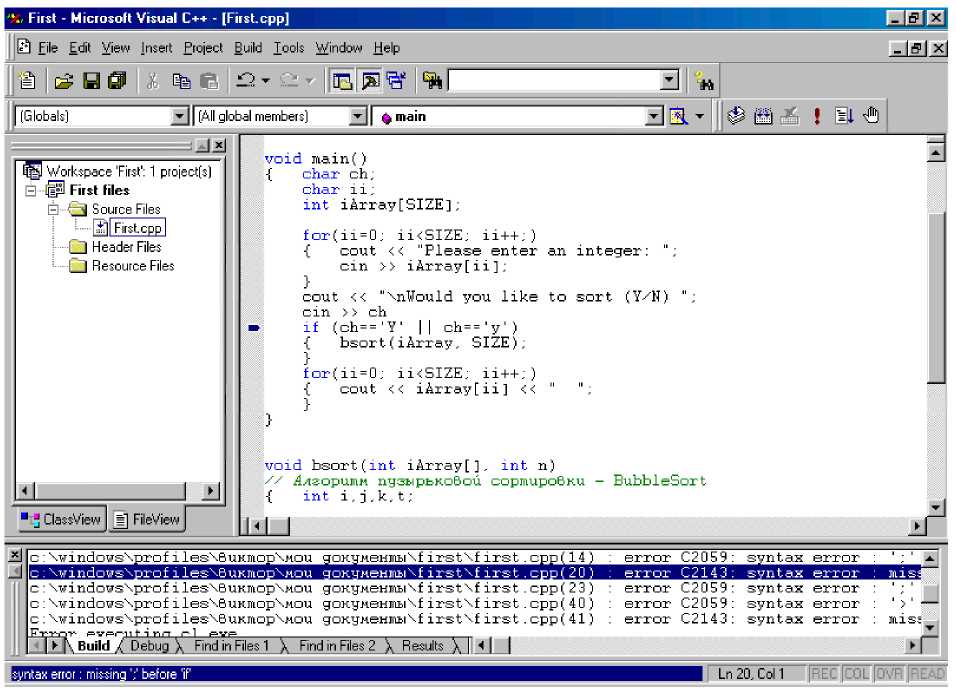The width and height of the screenshot is (956, 692).
Task: Switch to the ClassView tab
Action: [x=60, y=519]
